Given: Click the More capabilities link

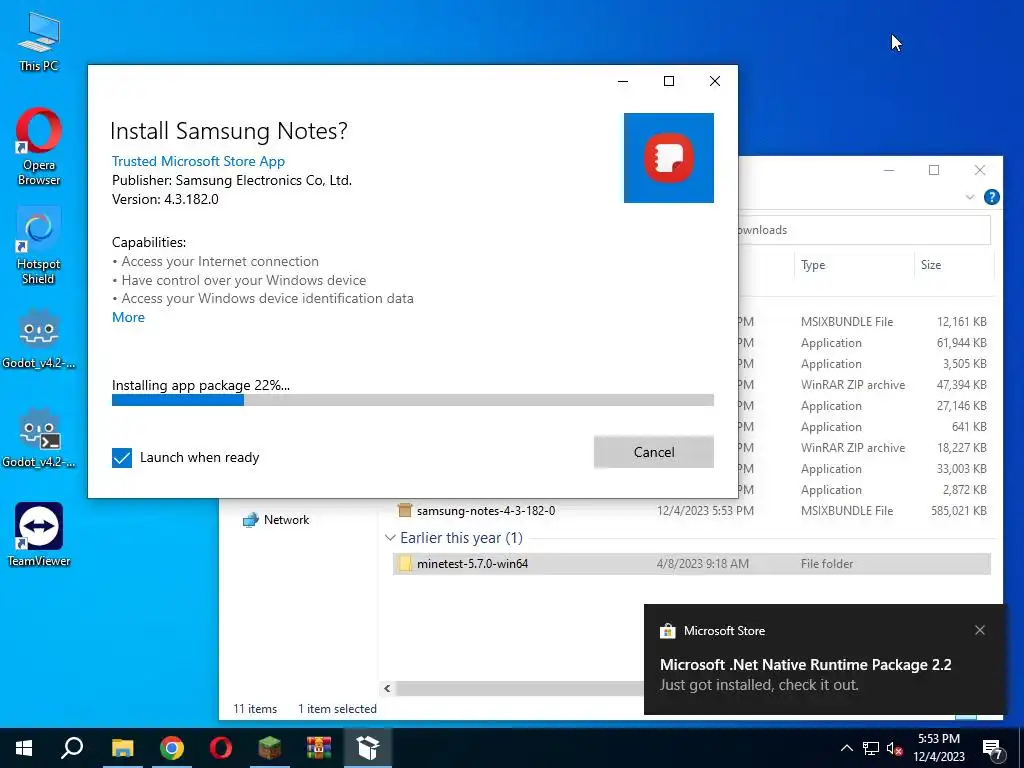Looking at the screenshot, I should click(x=128, y=317).
